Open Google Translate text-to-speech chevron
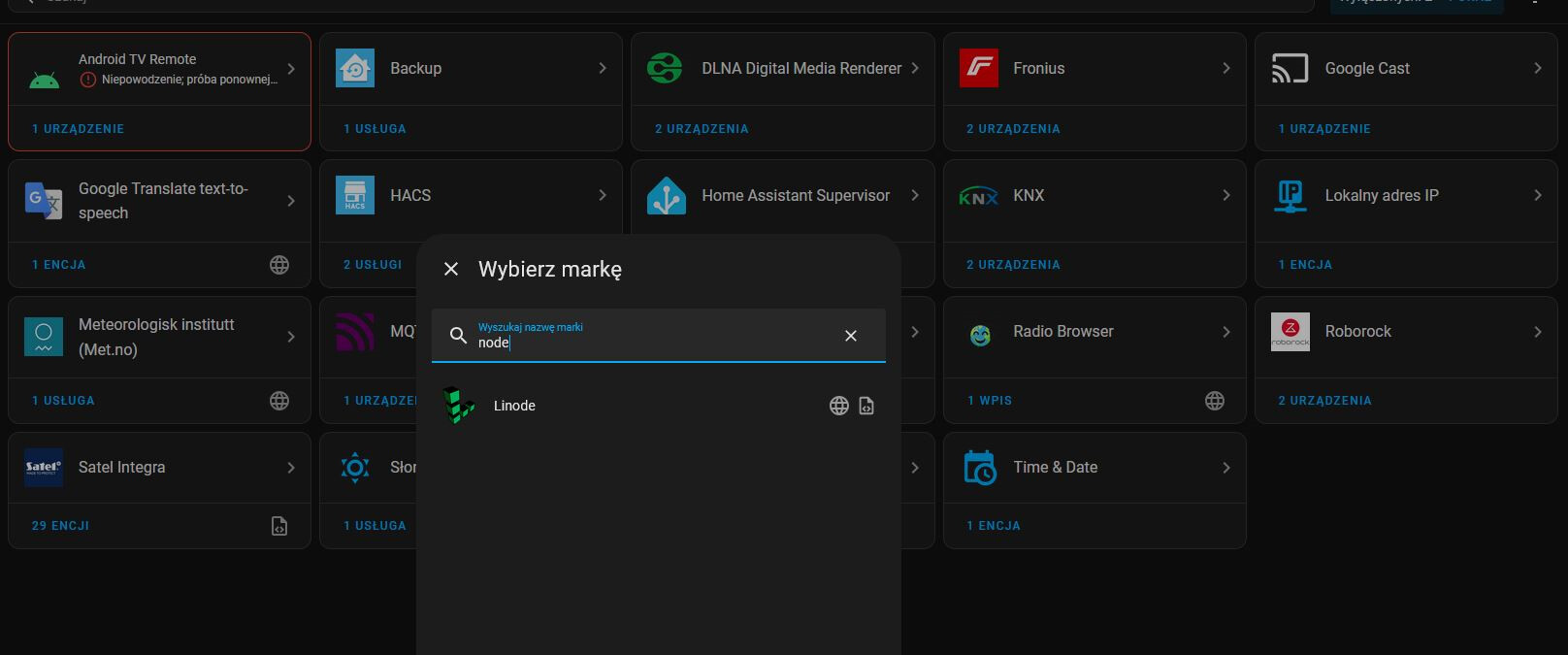Screen dimensions: 1568x655 (x=291, y=201)
